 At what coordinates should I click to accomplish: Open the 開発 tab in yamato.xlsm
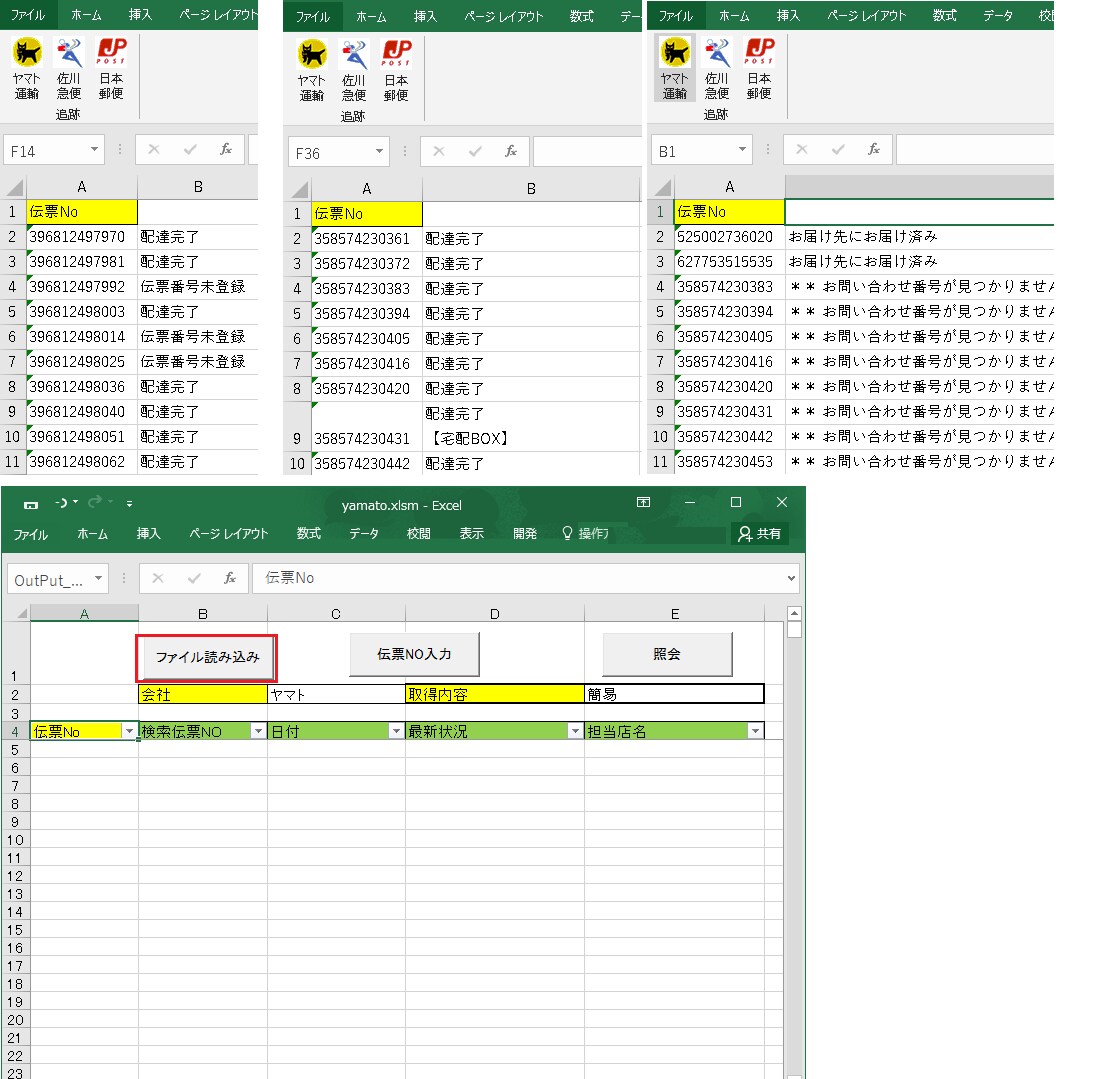[x=525, y=533]
